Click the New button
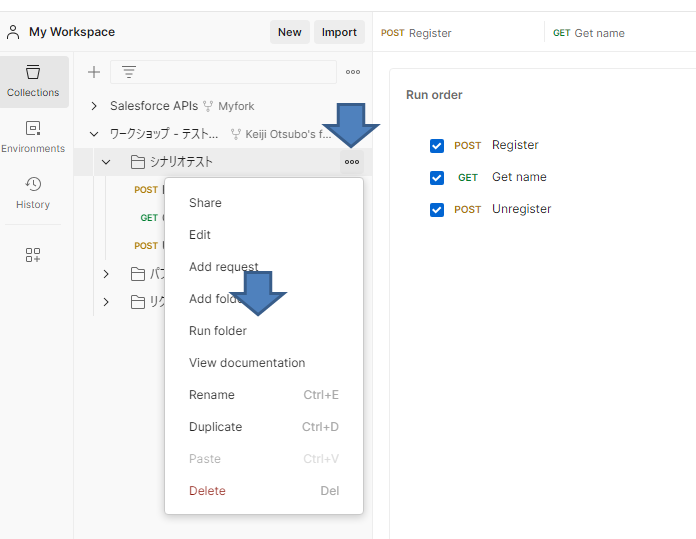696x539 pixels. [x=289, y=32]
